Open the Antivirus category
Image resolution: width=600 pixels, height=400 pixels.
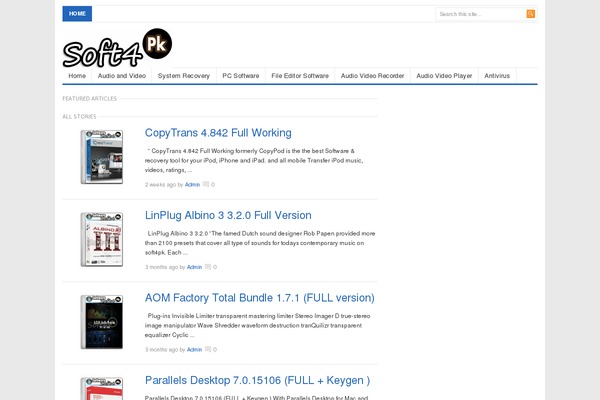[497, 76]
